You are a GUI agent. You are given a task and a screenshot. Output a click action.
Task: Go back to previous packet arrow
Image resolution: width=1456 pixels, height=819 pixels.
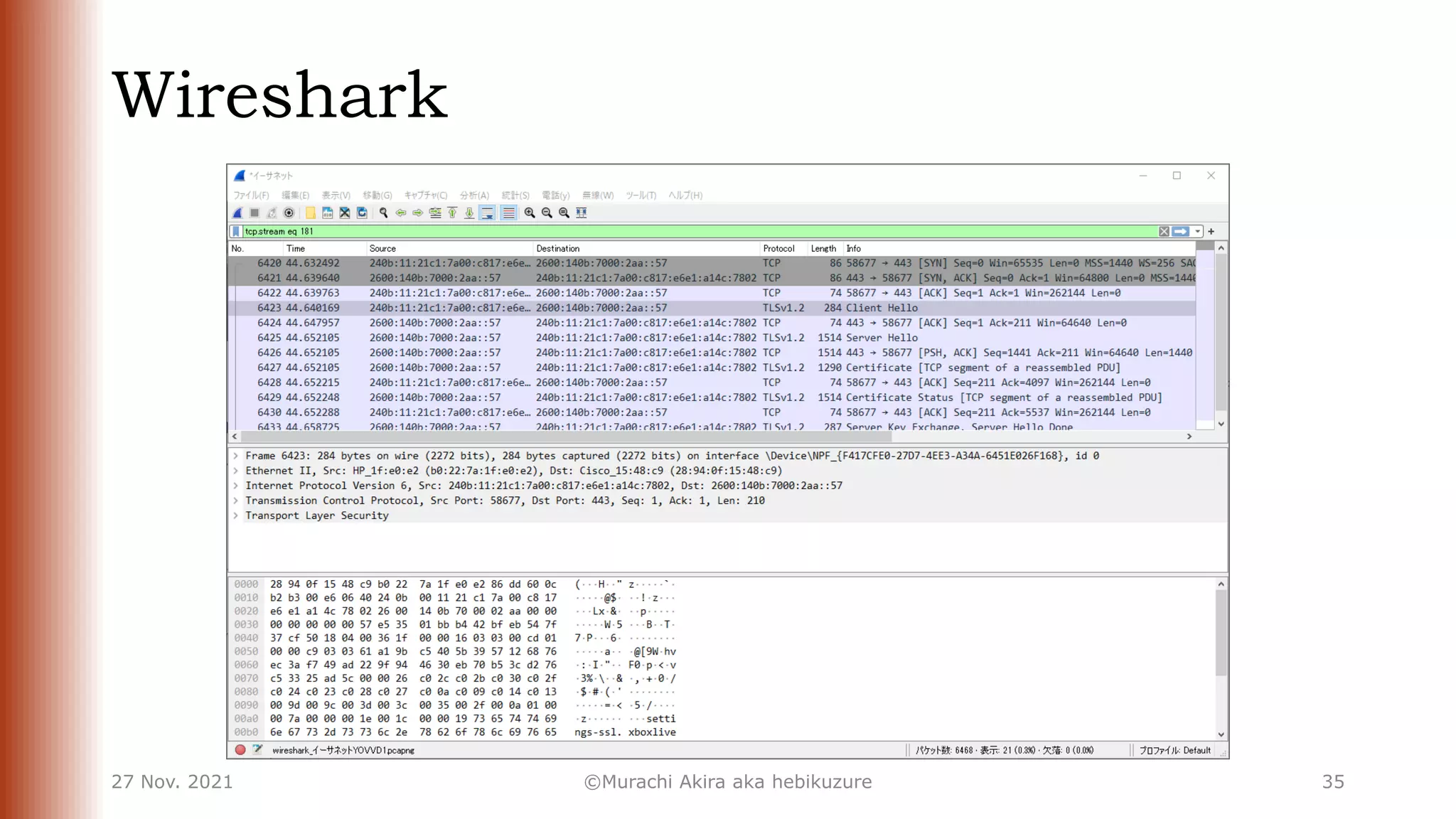(401, 213)
